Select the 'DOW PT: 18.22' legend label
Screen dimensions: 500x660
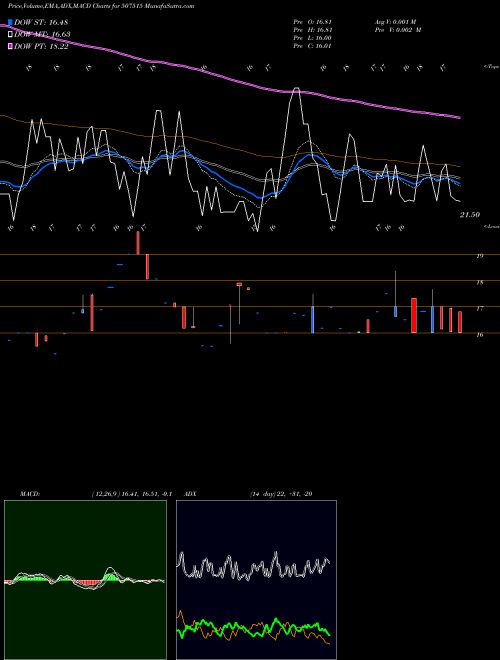coord(41,47)
